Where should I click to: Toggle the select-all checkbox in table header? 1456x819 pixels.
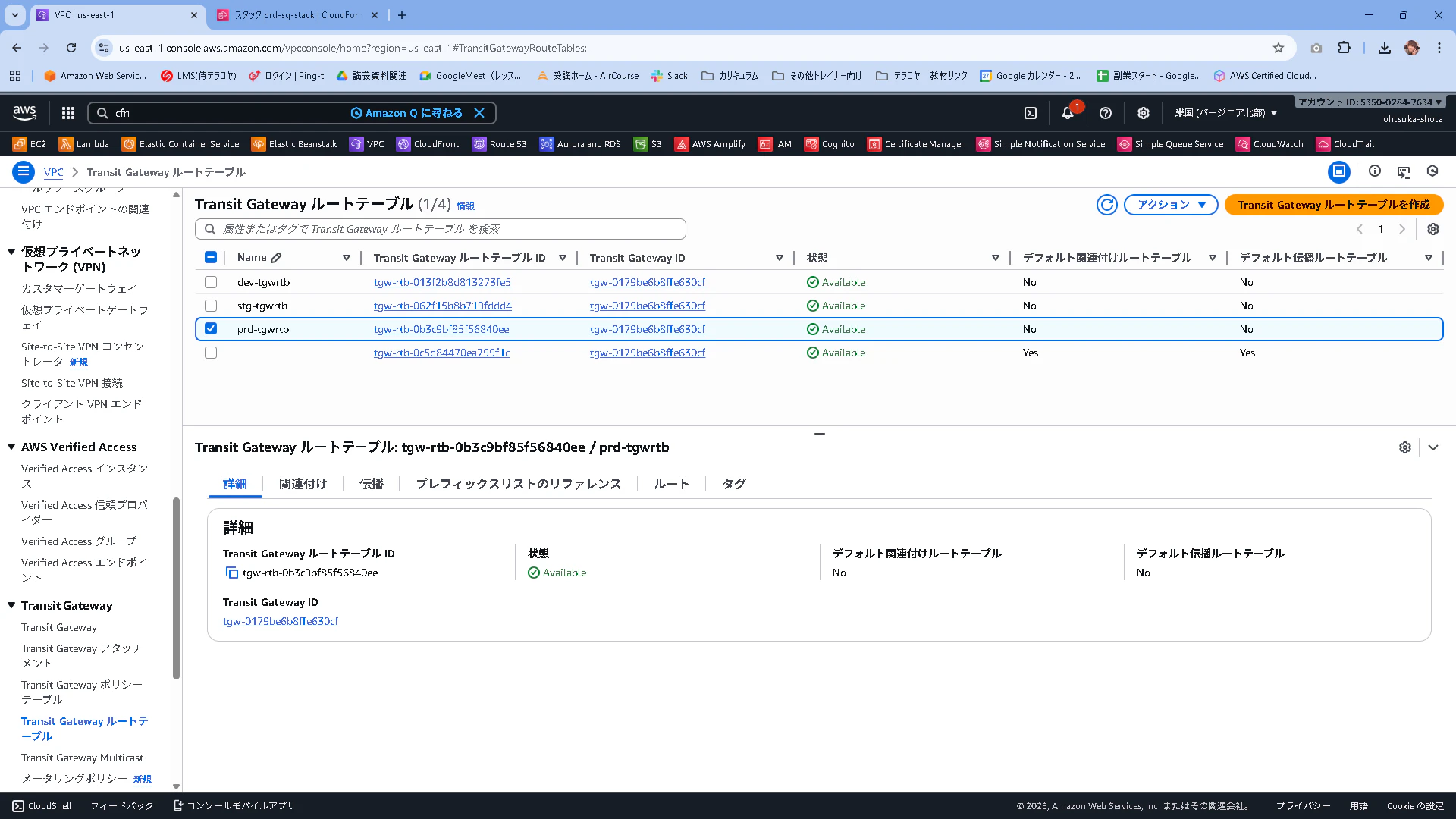pos(211,258)
